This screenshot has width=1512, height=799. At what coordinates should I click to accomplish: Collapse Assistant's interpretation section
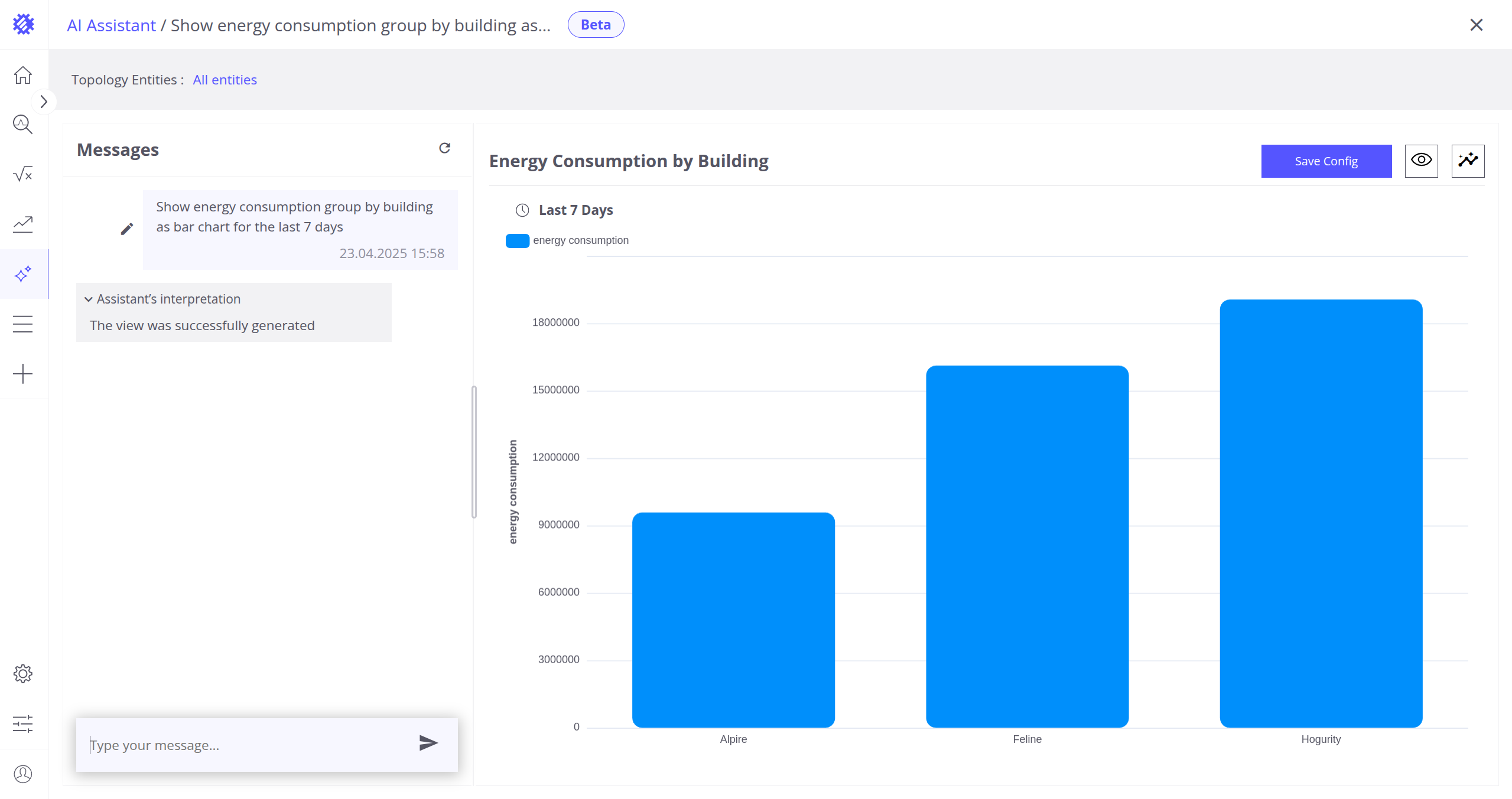[162, 299]
